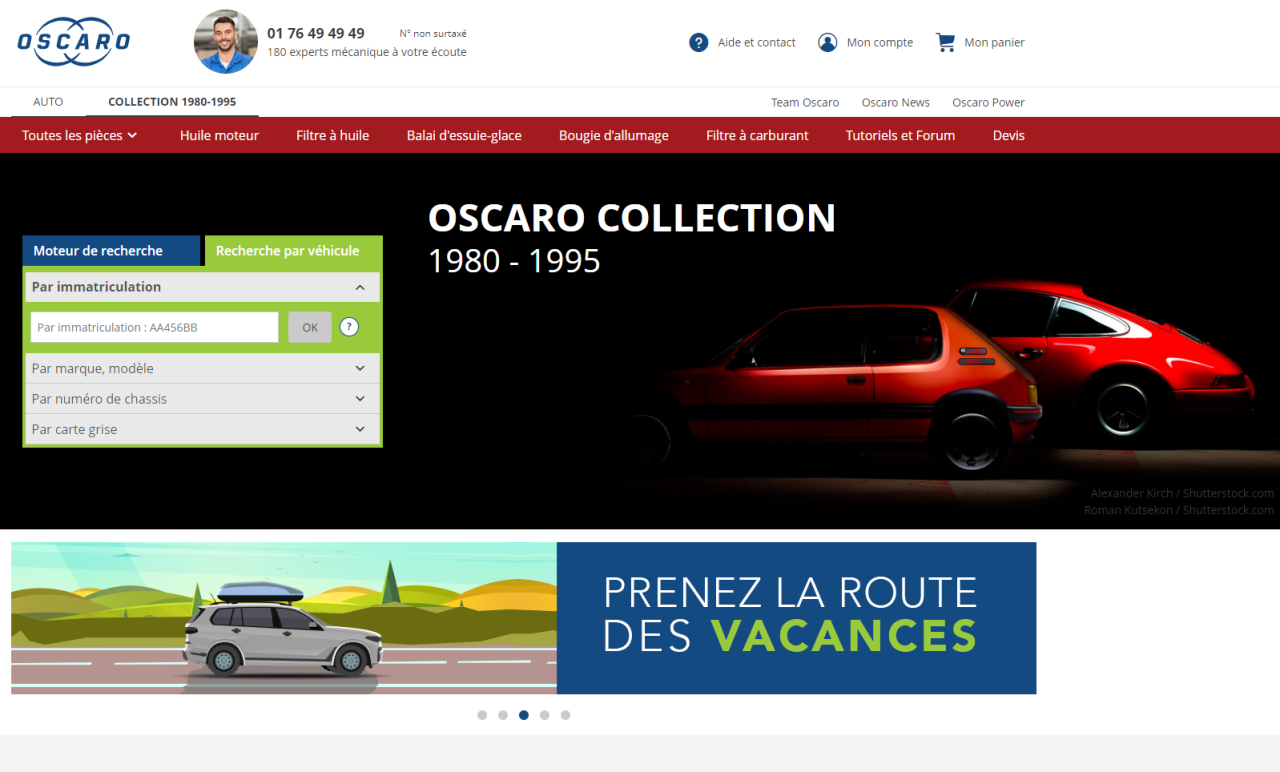
Task: Click "Tutoriels et Forum" in the red bar
Action: (x=900, y=135)
